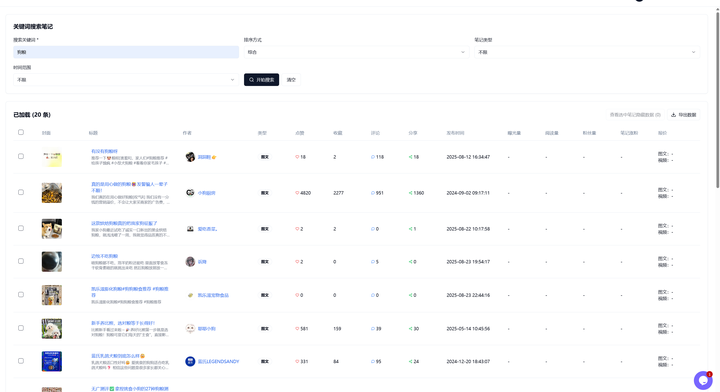Image resolution: width=720 pixels, height=392 pixels.
Task: Click the 点赞 likes column header
Action: click(x=299, y=133)
